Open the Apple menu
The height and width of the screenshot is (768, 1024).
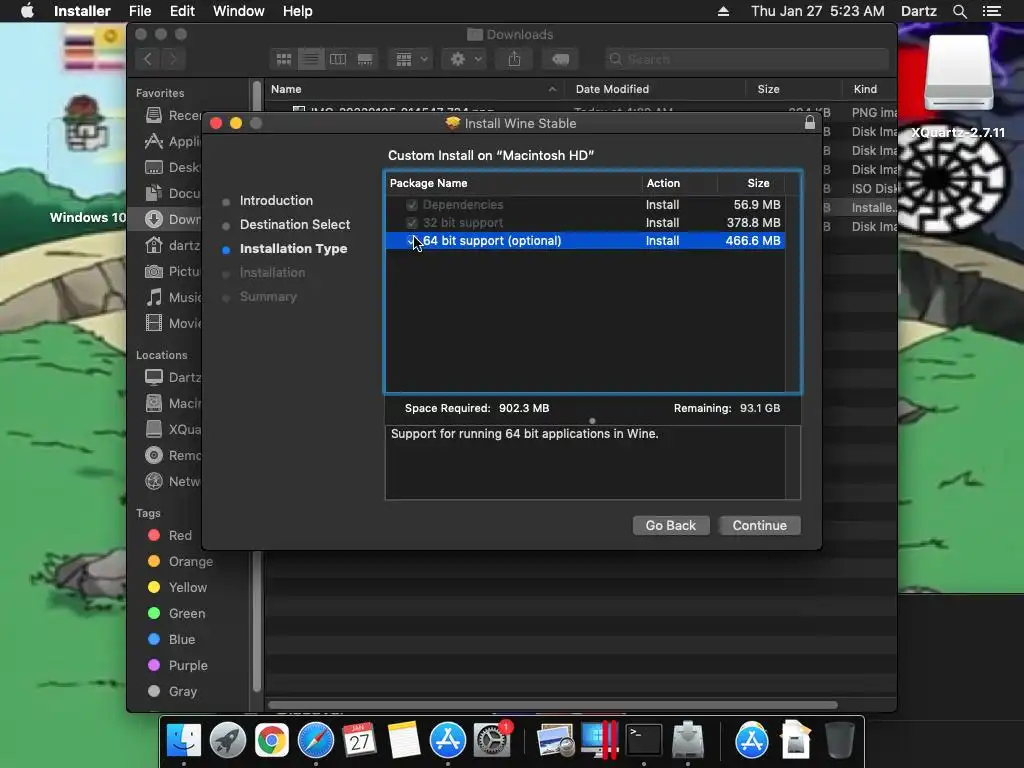27,11
